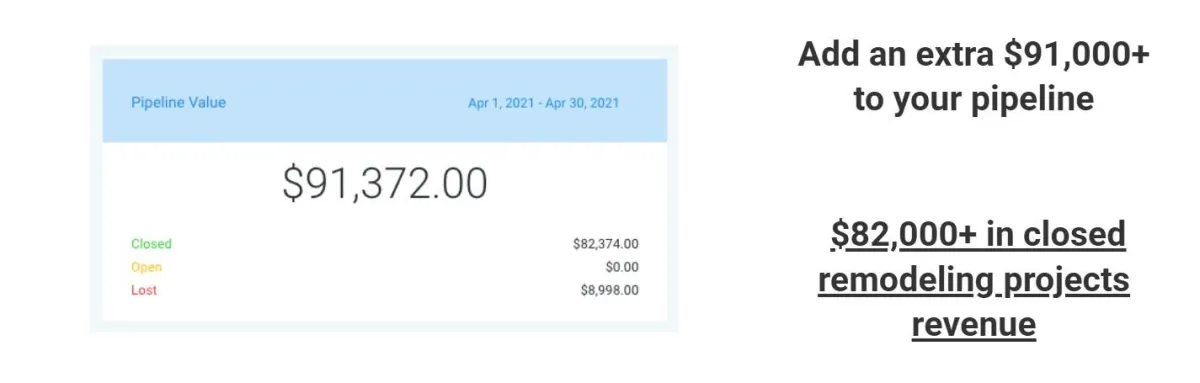Screen dimensions: 1200x383
Task: Select the $91,372.00 total amount
Action: [385, 184]
